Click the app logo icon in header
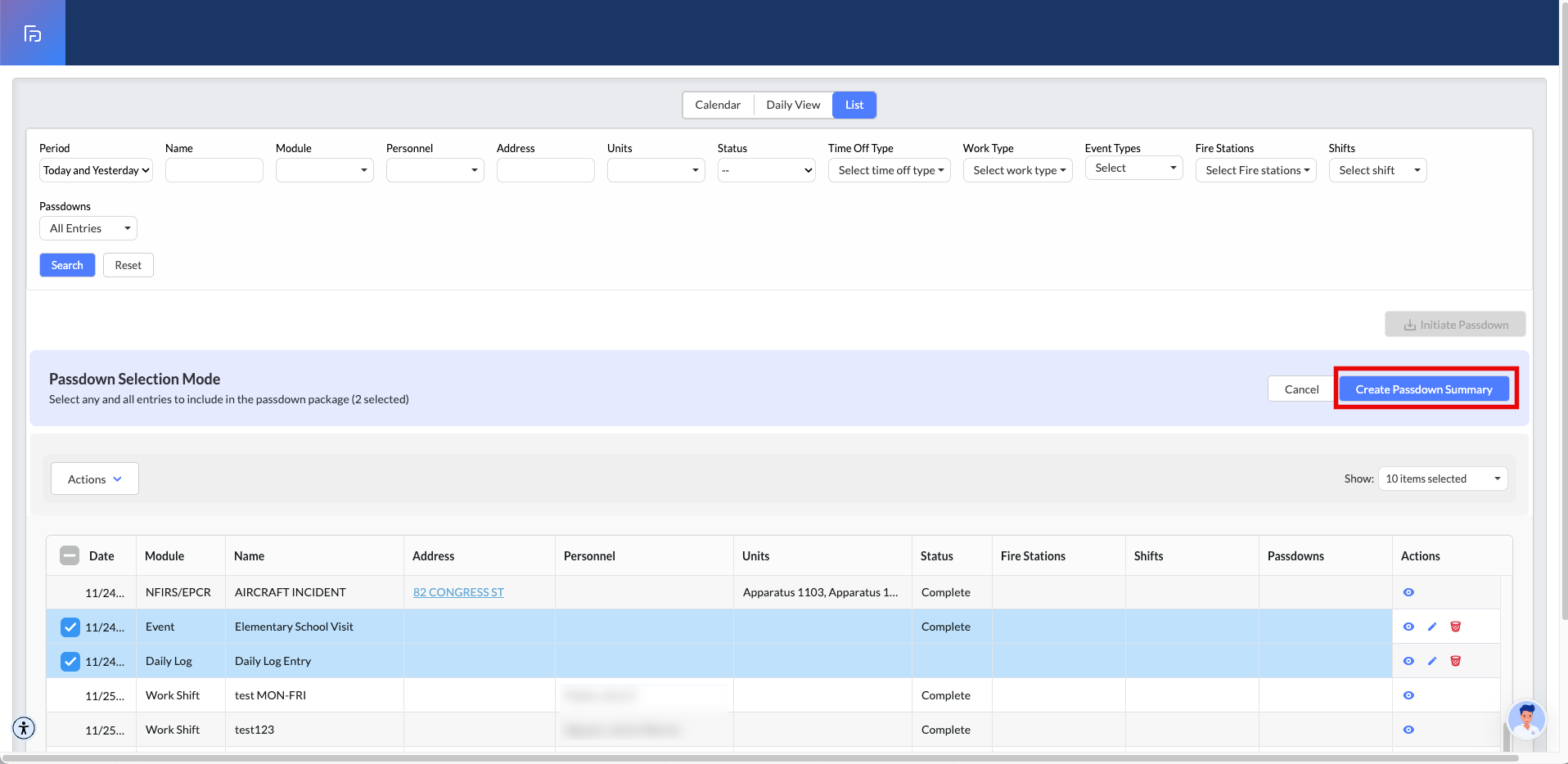 click(33, 34)
